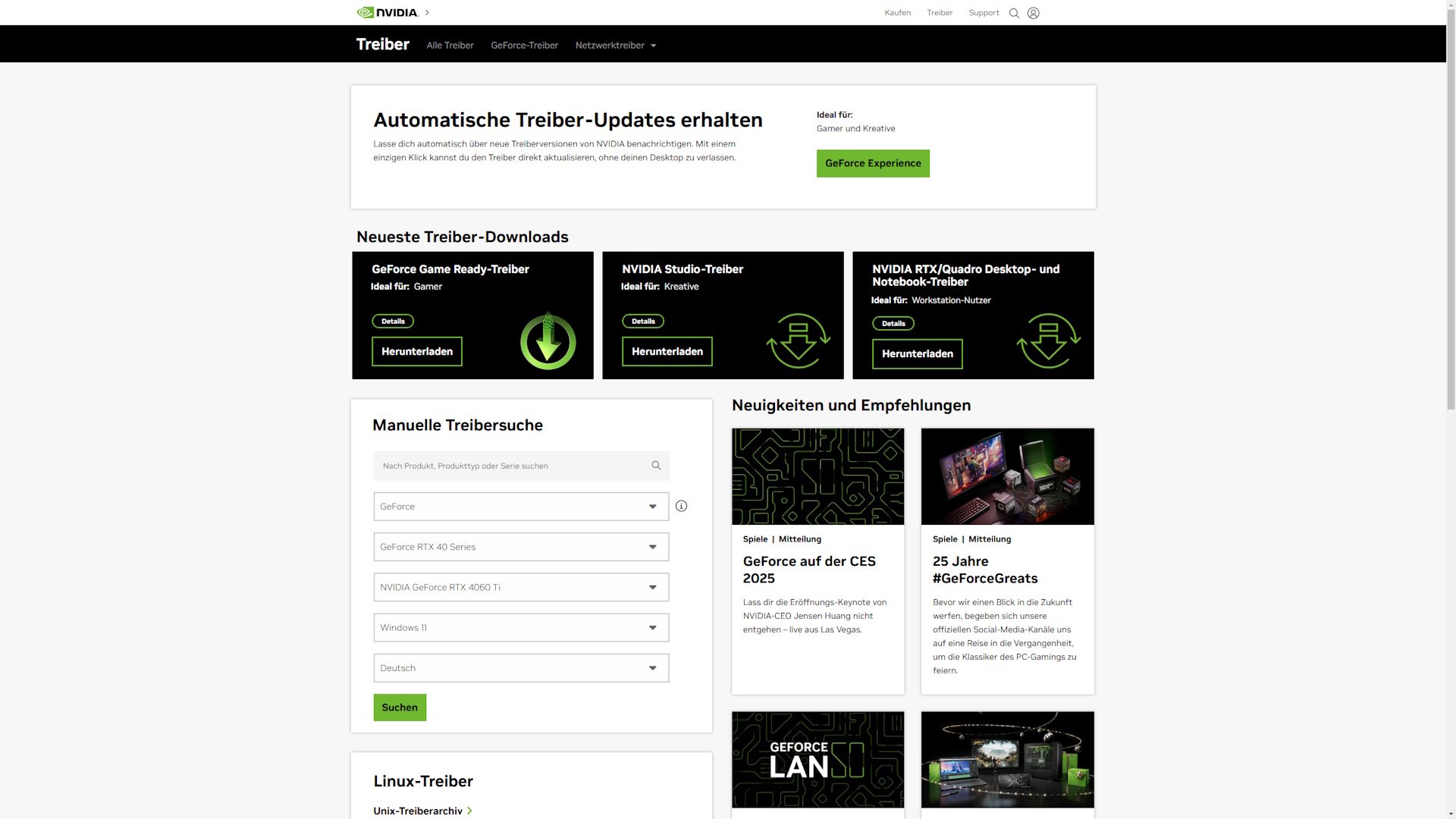Click the GeForce Experience button
The height and width of the screenshot is (819, 1456).
pos(873,163)
